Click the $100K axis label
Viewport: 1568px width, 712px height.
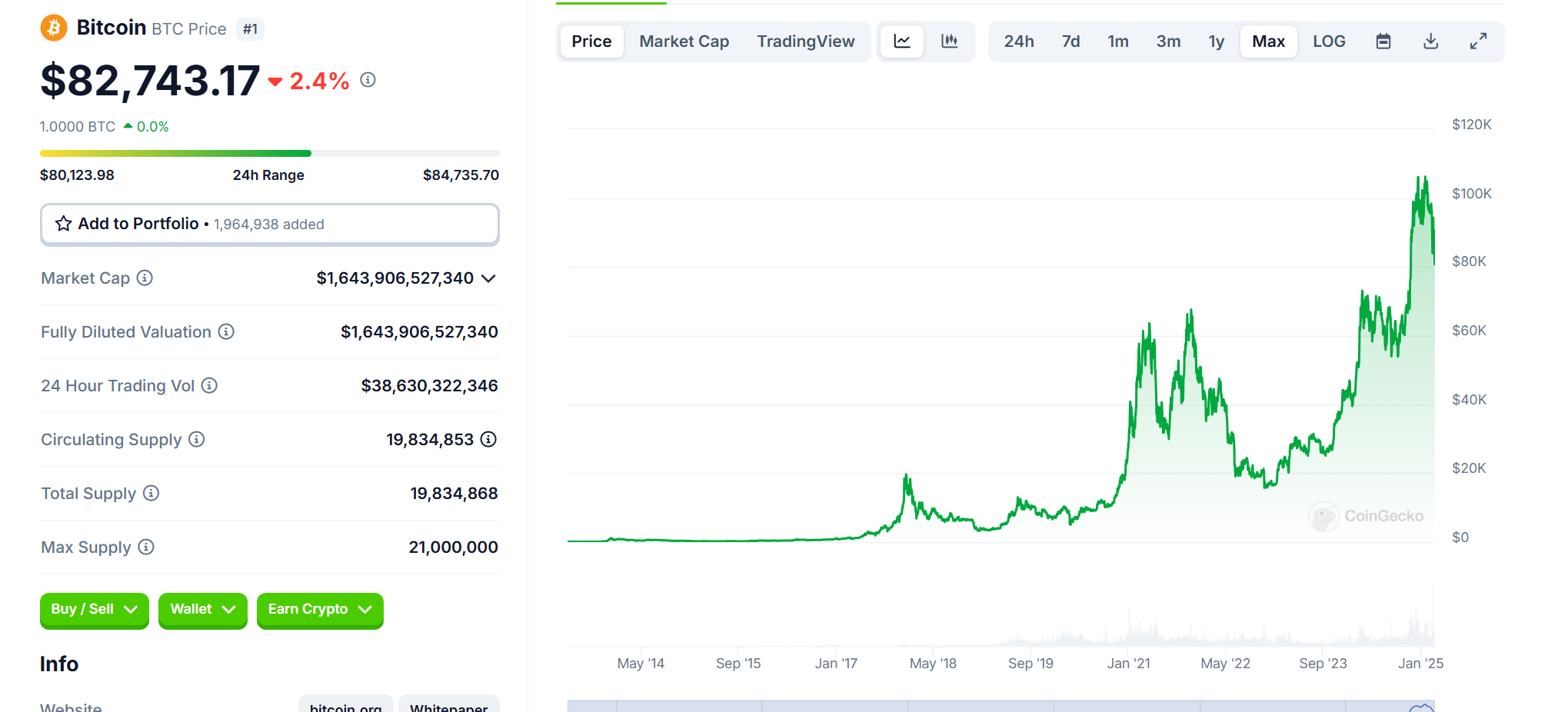[1471, 194]
